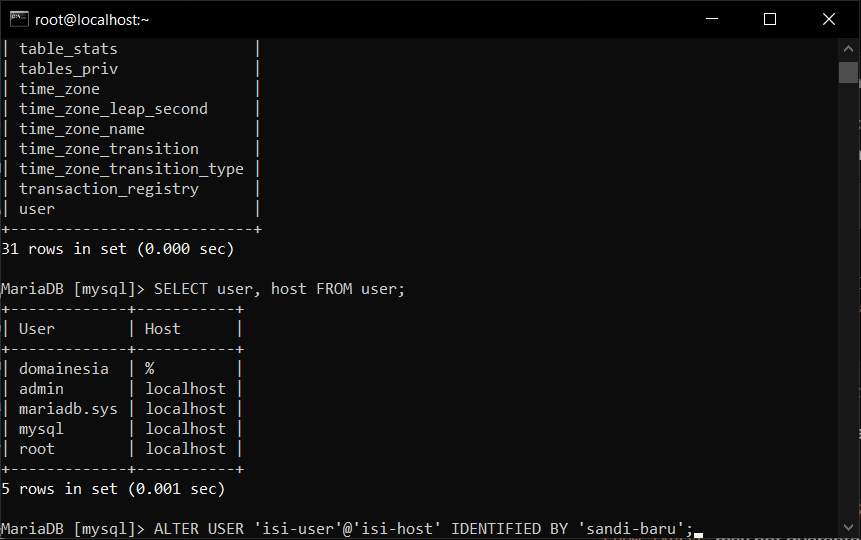
Task: Click the SELECT user, host FROM user command
Action: coord(279,289)
